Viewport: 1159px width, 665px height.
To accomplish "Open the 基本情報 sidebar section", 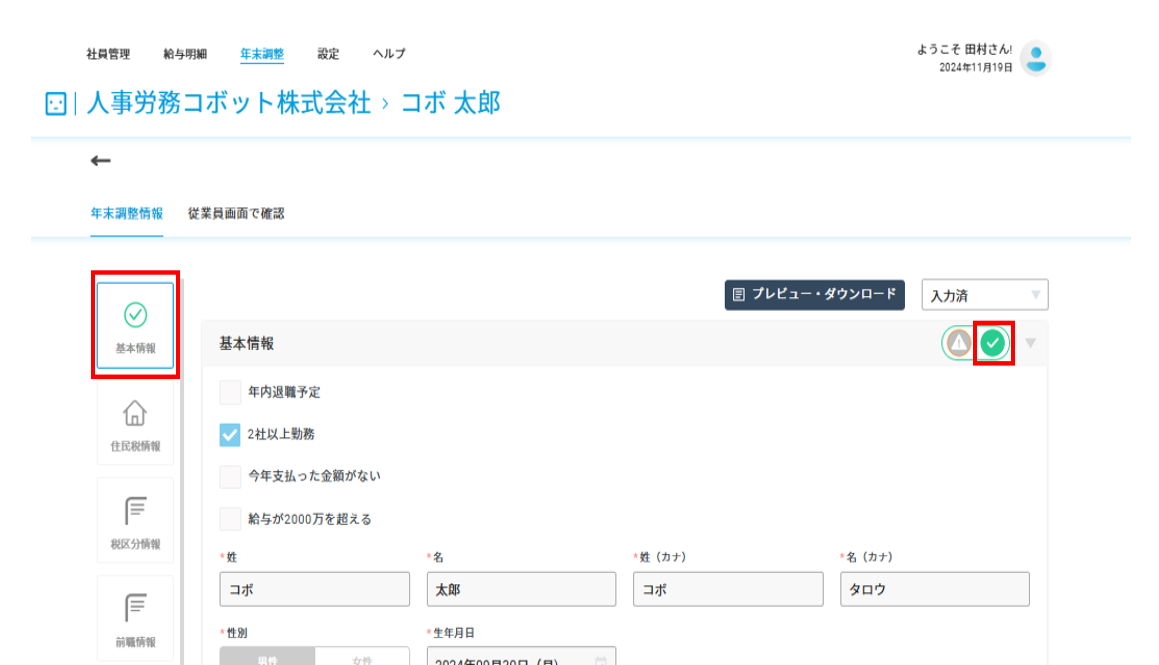I will [135, 325].
